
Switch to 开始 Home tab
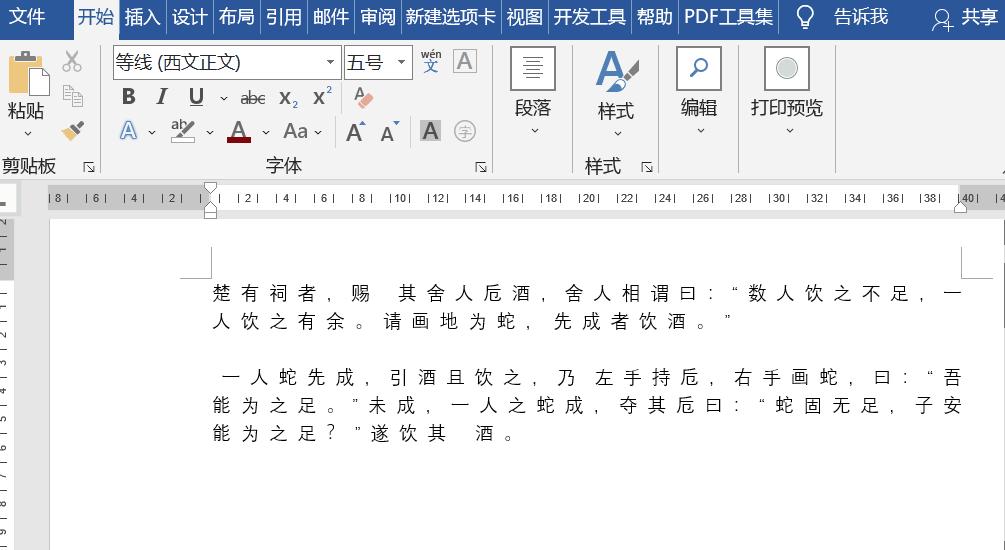point(96,17)
